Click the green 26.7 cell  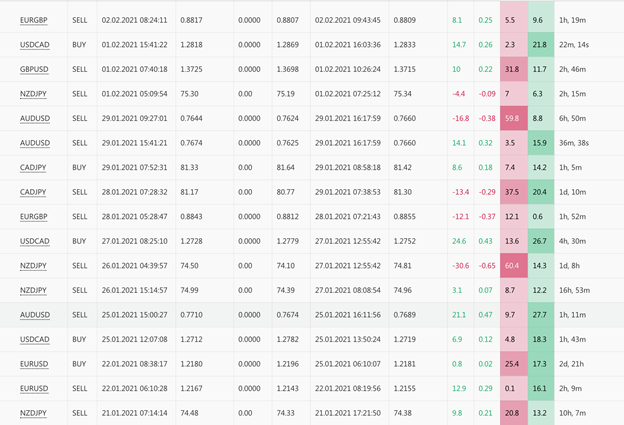click(540, 240)
